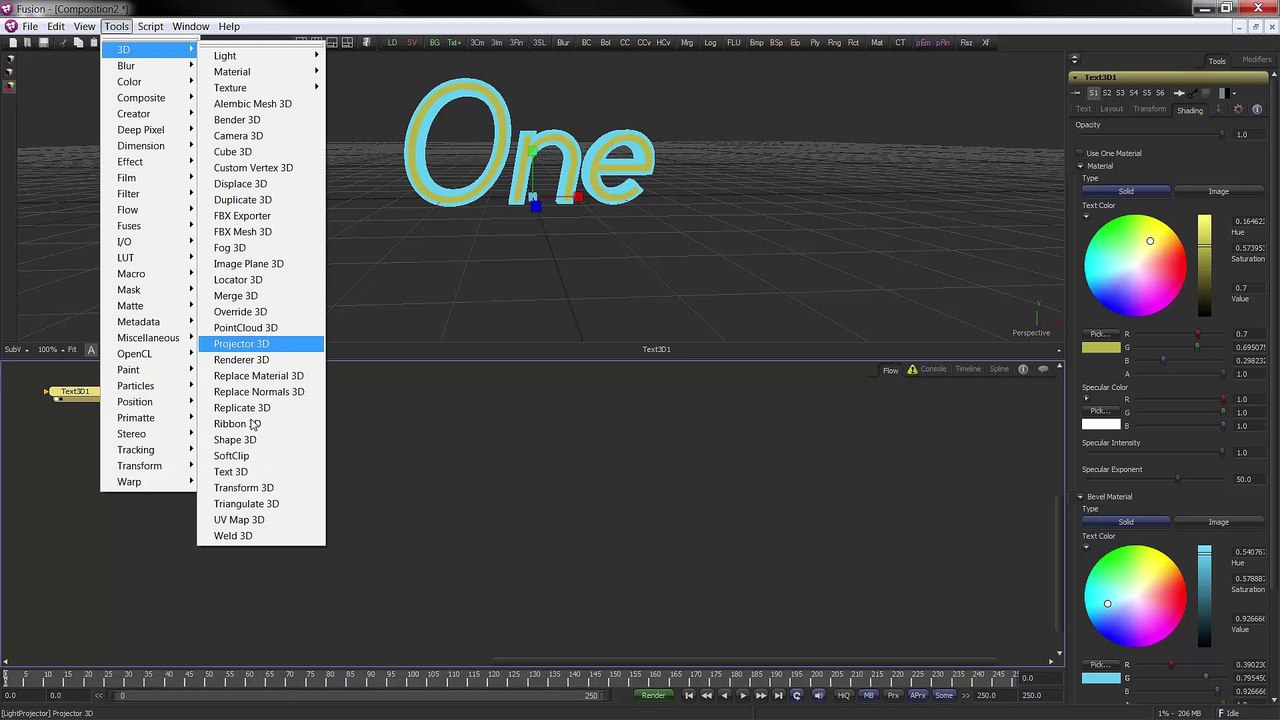Expand the Texture submenu
The width and height of the screenshot is (1280, 720).
click(x=261, y=88)
